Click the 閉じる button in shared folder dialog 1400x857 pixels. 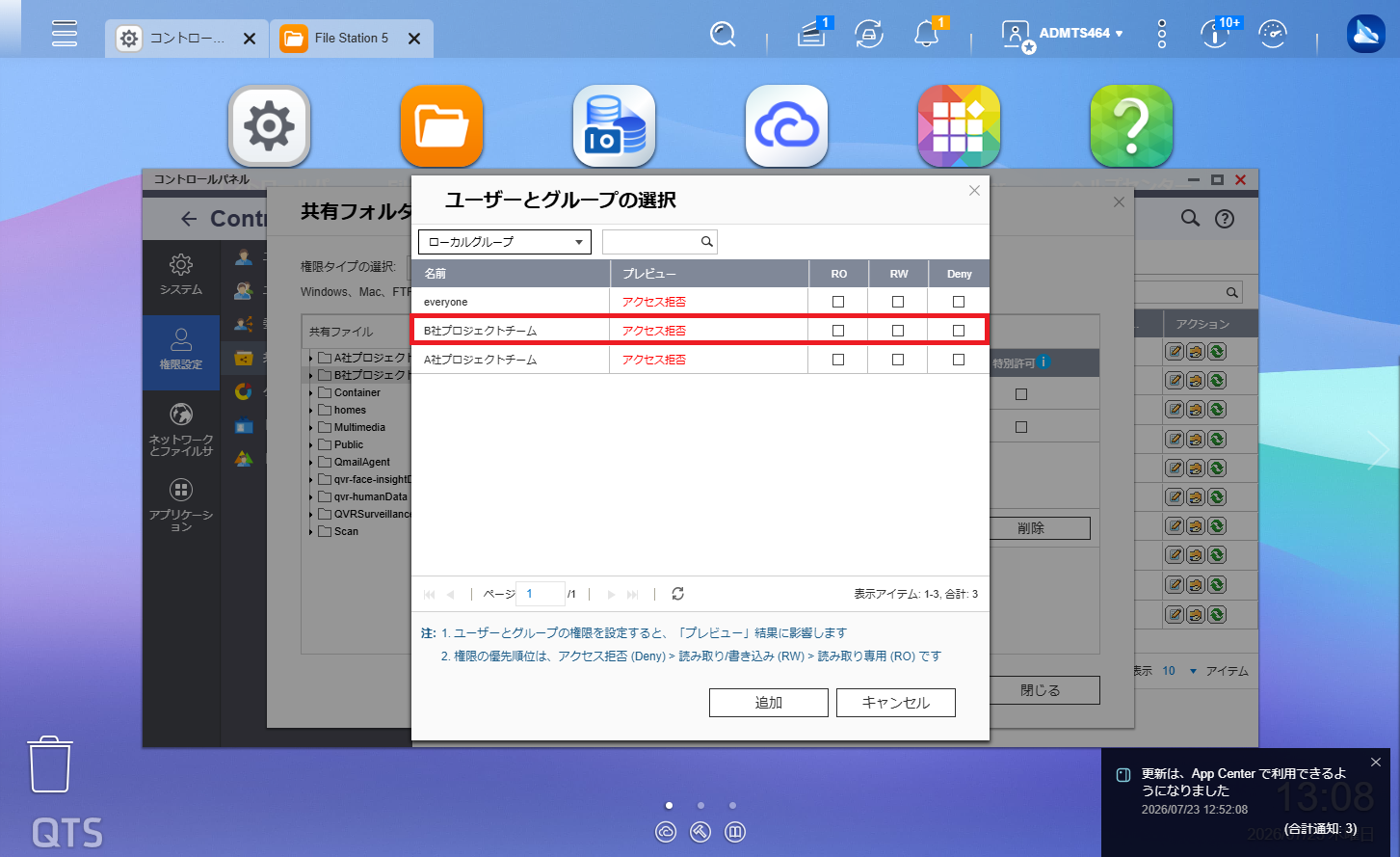(x=1041, y=690)
